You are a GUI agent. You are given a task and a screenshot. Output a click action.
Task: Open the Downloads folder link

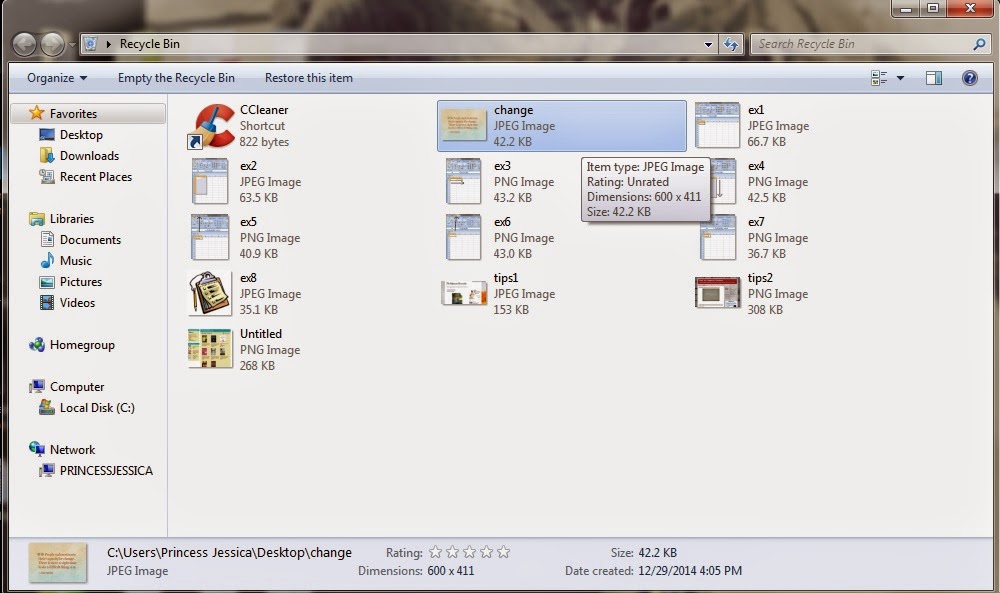pyautogui.click(x=89, y=156)
